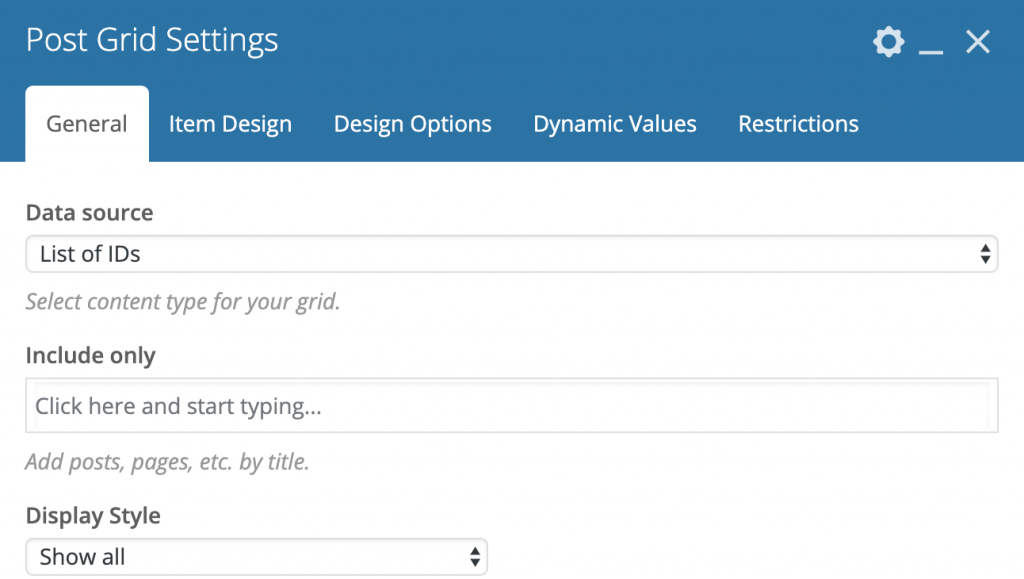
Task: Click the arrows on the Show all select
Action: 475,557
